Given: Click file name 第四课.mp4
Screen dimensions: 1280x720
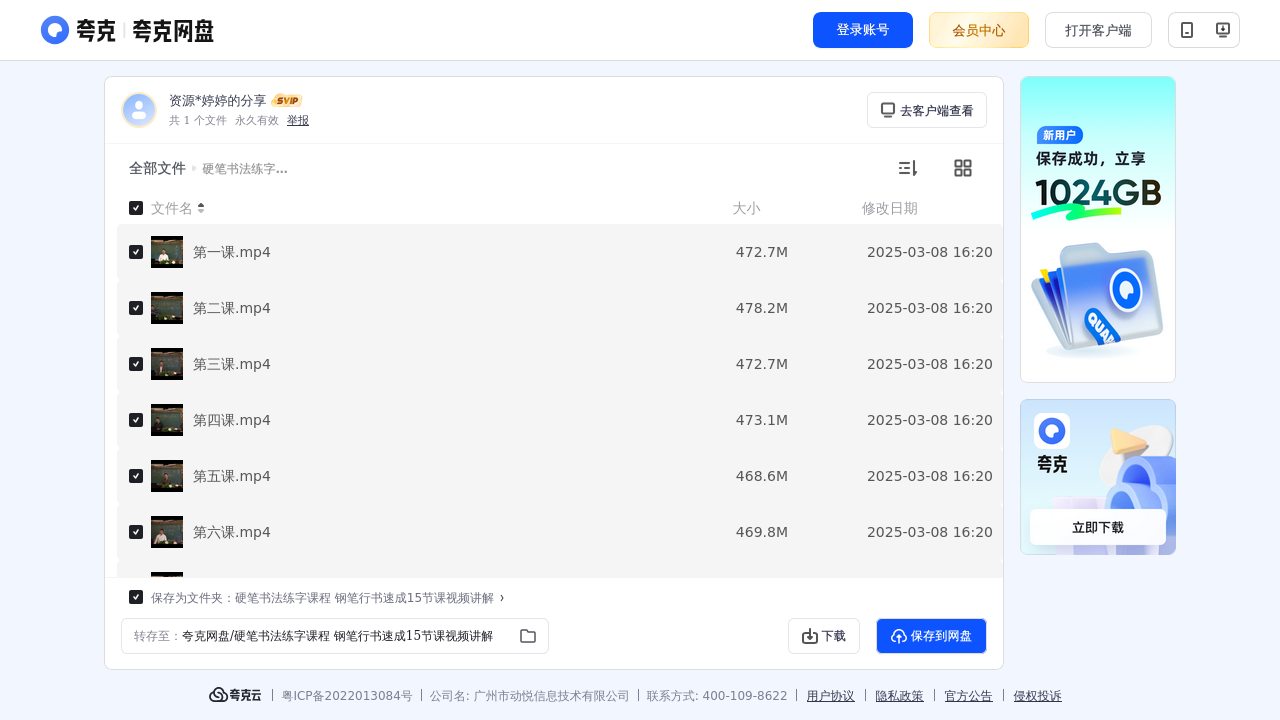Looking at the screenshot, I should coord(232,420).
